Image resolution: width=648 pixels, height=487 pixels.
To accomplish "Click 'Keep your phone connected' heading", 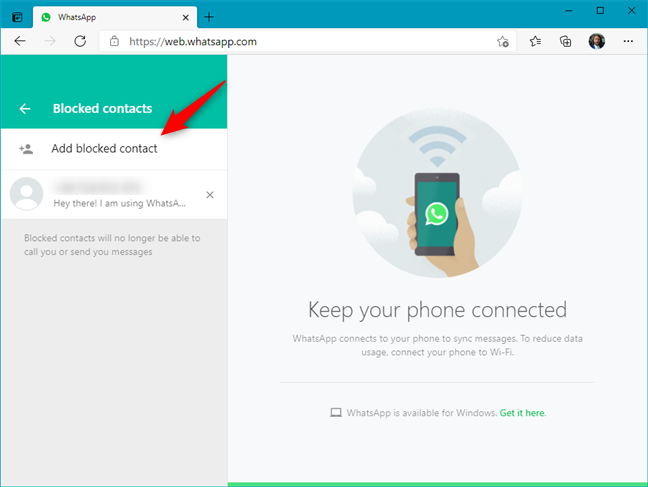I will [437, 310].
